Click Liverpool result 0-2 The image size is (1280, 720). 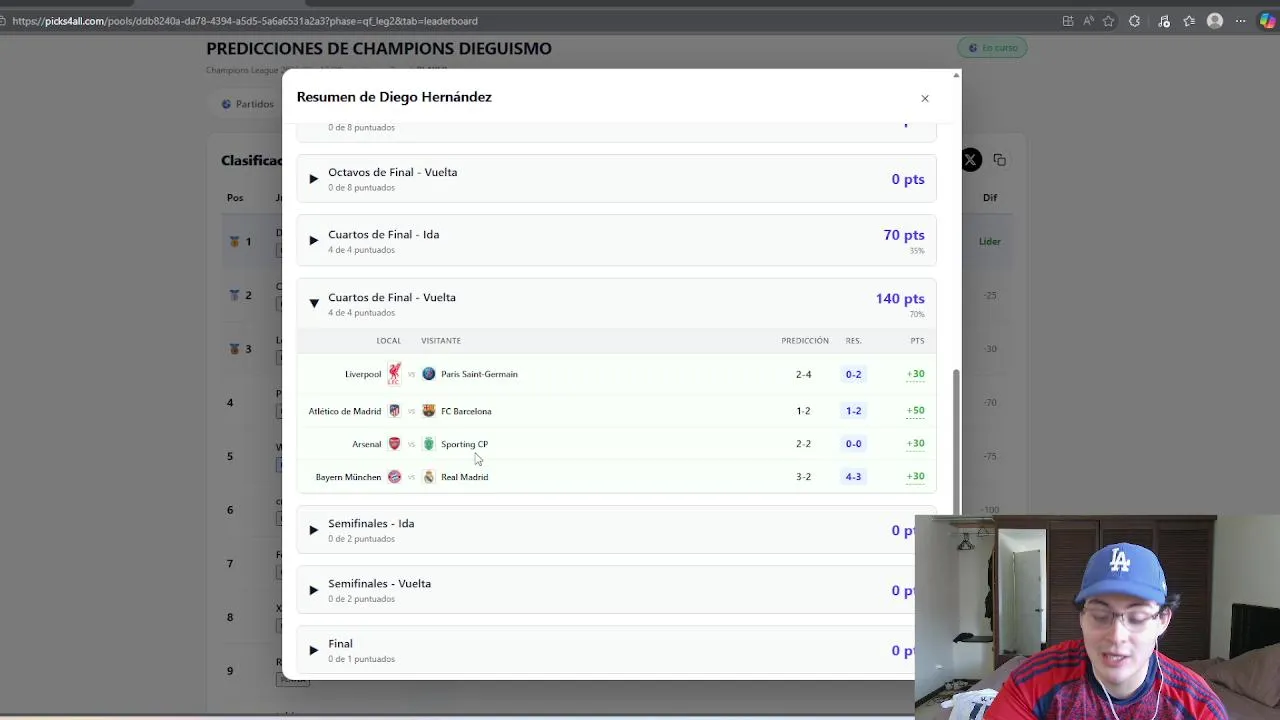click(853, 374)
